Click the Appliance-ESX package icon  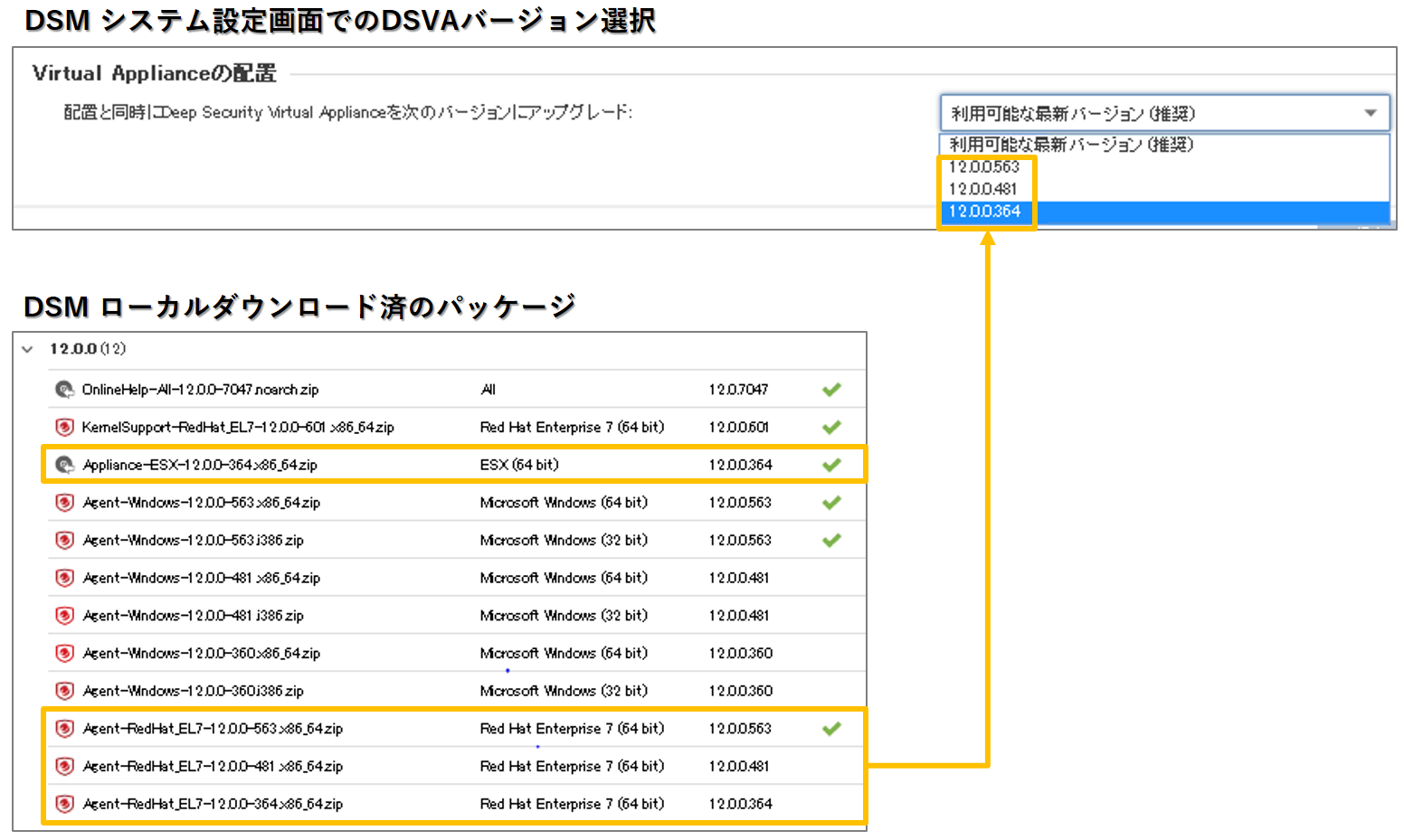[x=64, y=465]
